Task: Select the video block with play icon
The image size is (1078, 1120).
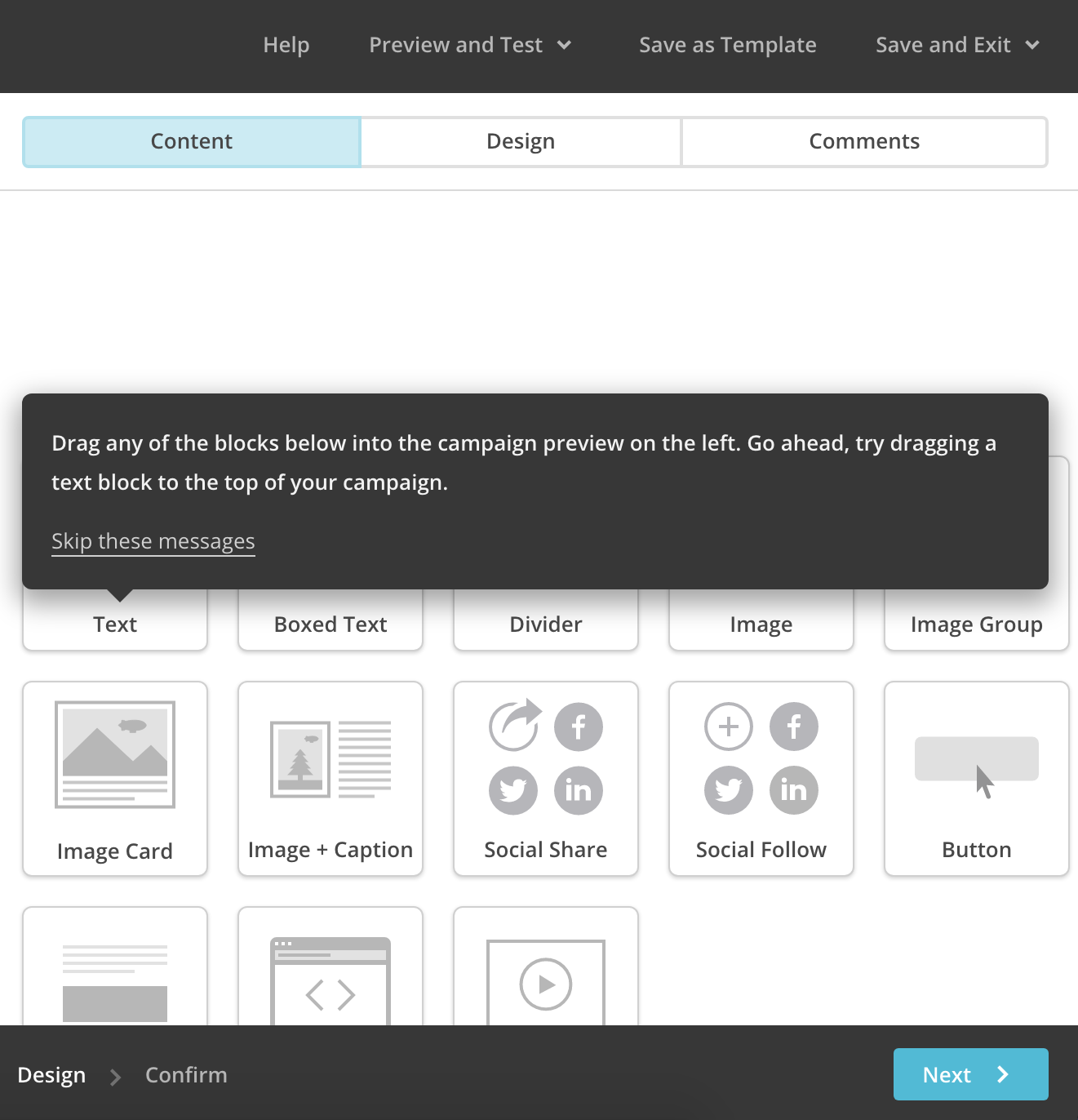Action: pyautogui.click(x=546, y=967)
